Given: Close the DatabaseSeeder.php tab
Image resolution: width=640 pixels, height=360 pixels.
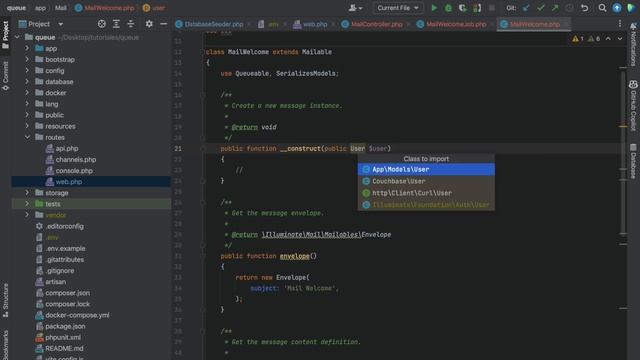Looking at the screenshot, I should [249, 24].
